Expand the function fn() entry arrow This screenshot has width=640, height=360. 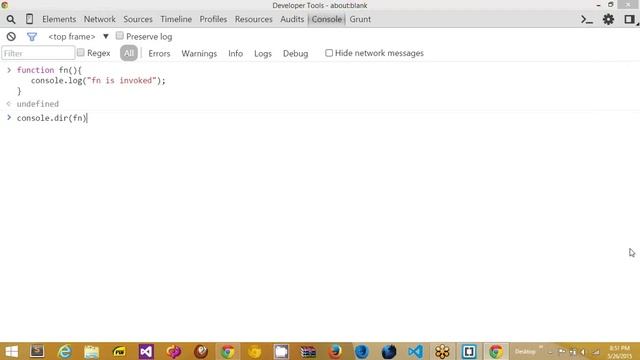point(9,70)
